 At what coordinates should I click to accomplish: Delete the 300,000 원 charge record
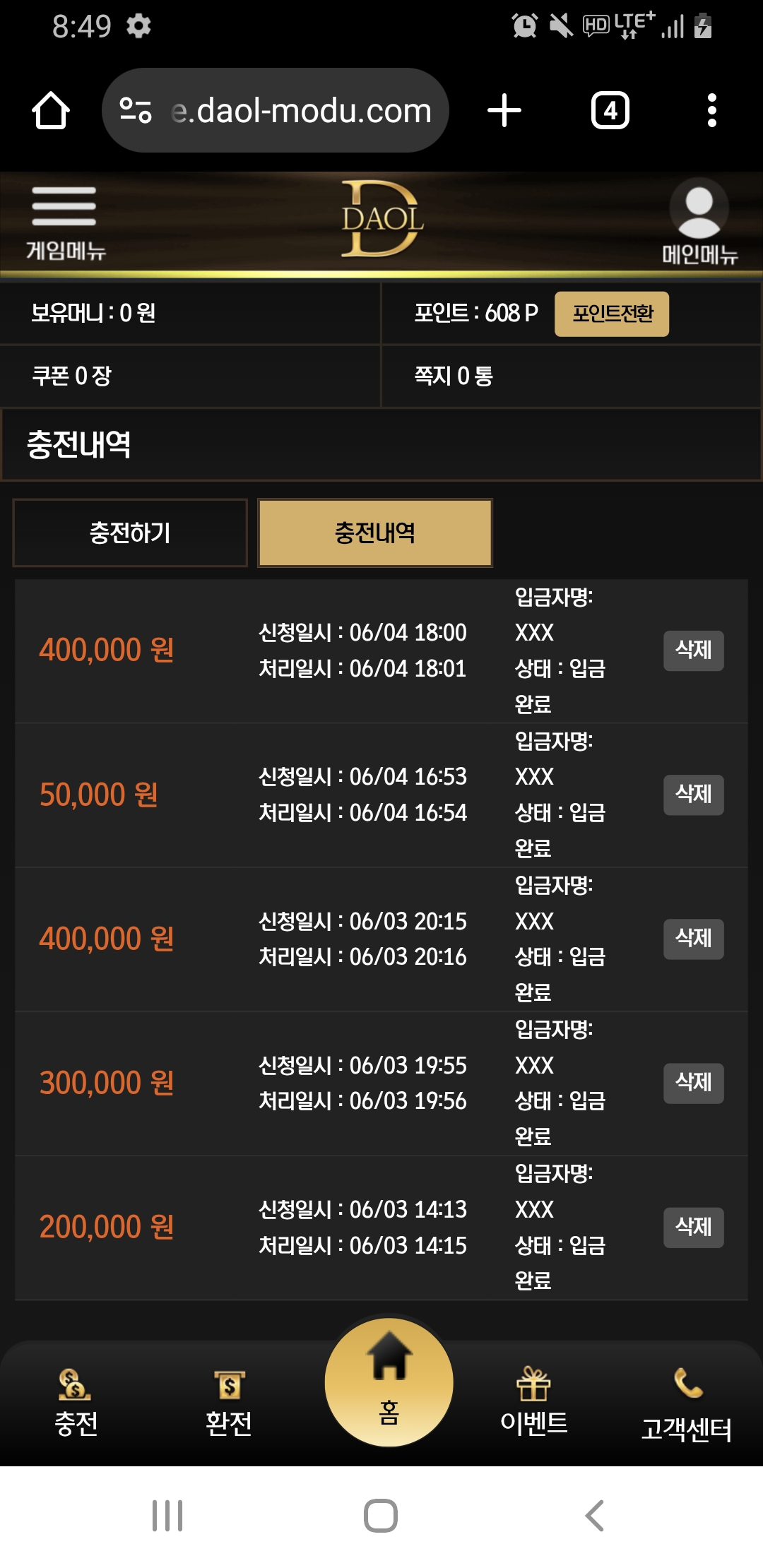click(x=694, y=1083)
